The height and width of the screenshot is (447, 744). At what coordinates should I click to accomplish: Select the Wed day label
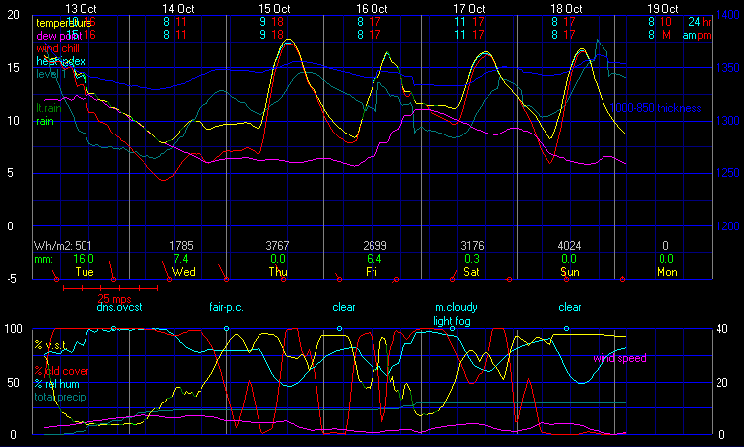tap(184, 272)
